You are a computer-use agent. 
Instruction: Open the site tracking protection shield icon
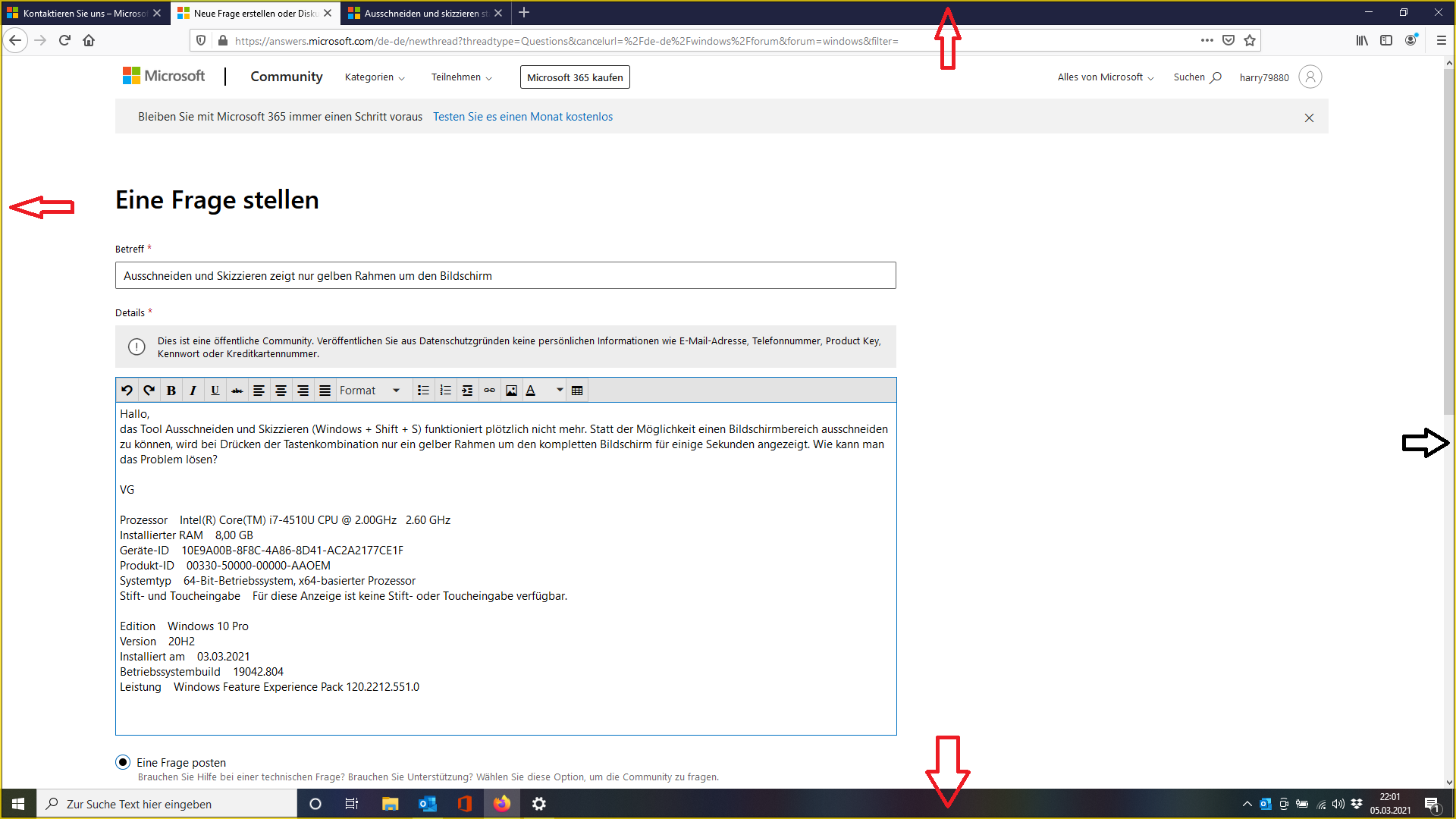click(x=201, y=40)
